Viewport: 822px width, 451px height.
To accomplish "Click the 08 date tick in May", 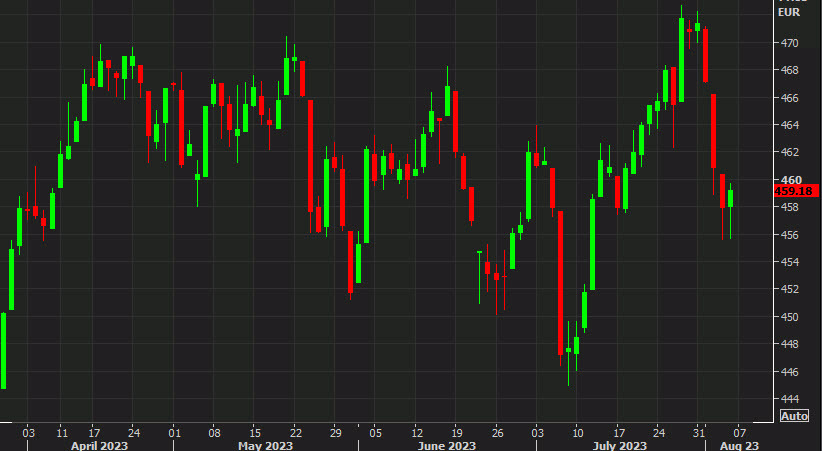I will [214, 433].
